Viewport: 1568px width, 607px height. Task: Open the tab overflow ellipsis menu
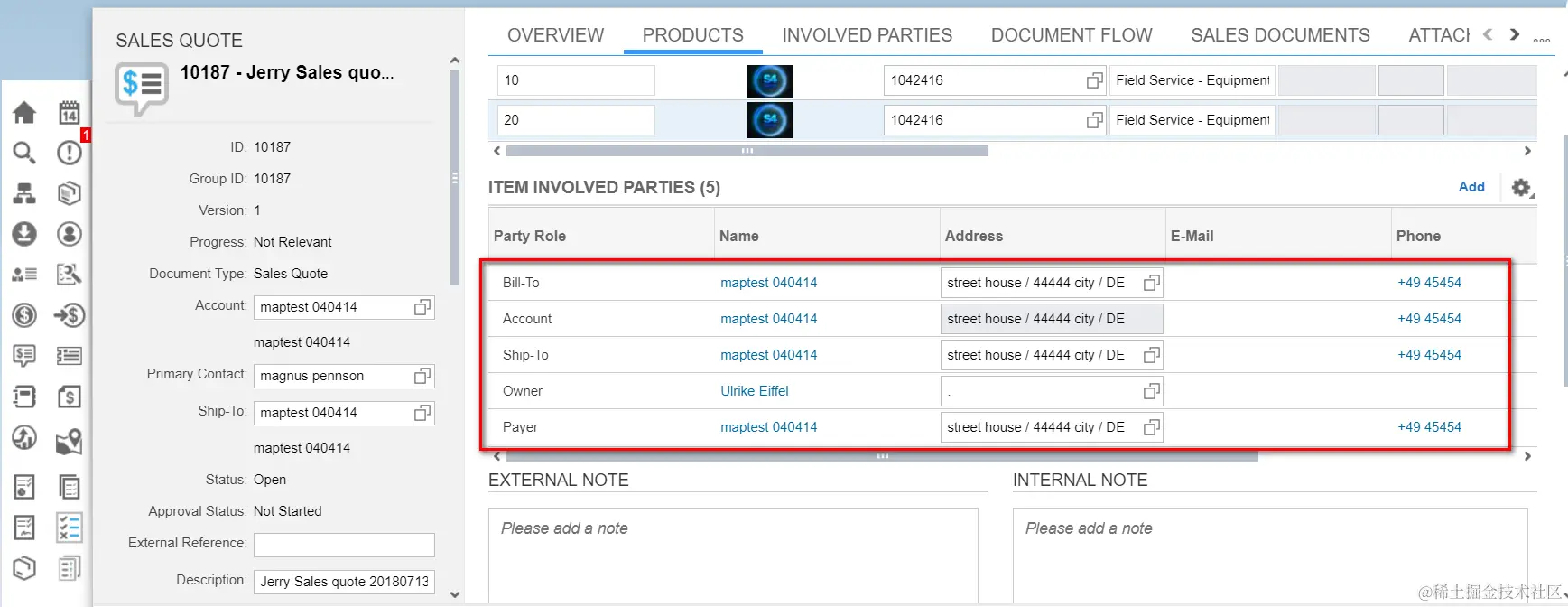(1542, 39)
